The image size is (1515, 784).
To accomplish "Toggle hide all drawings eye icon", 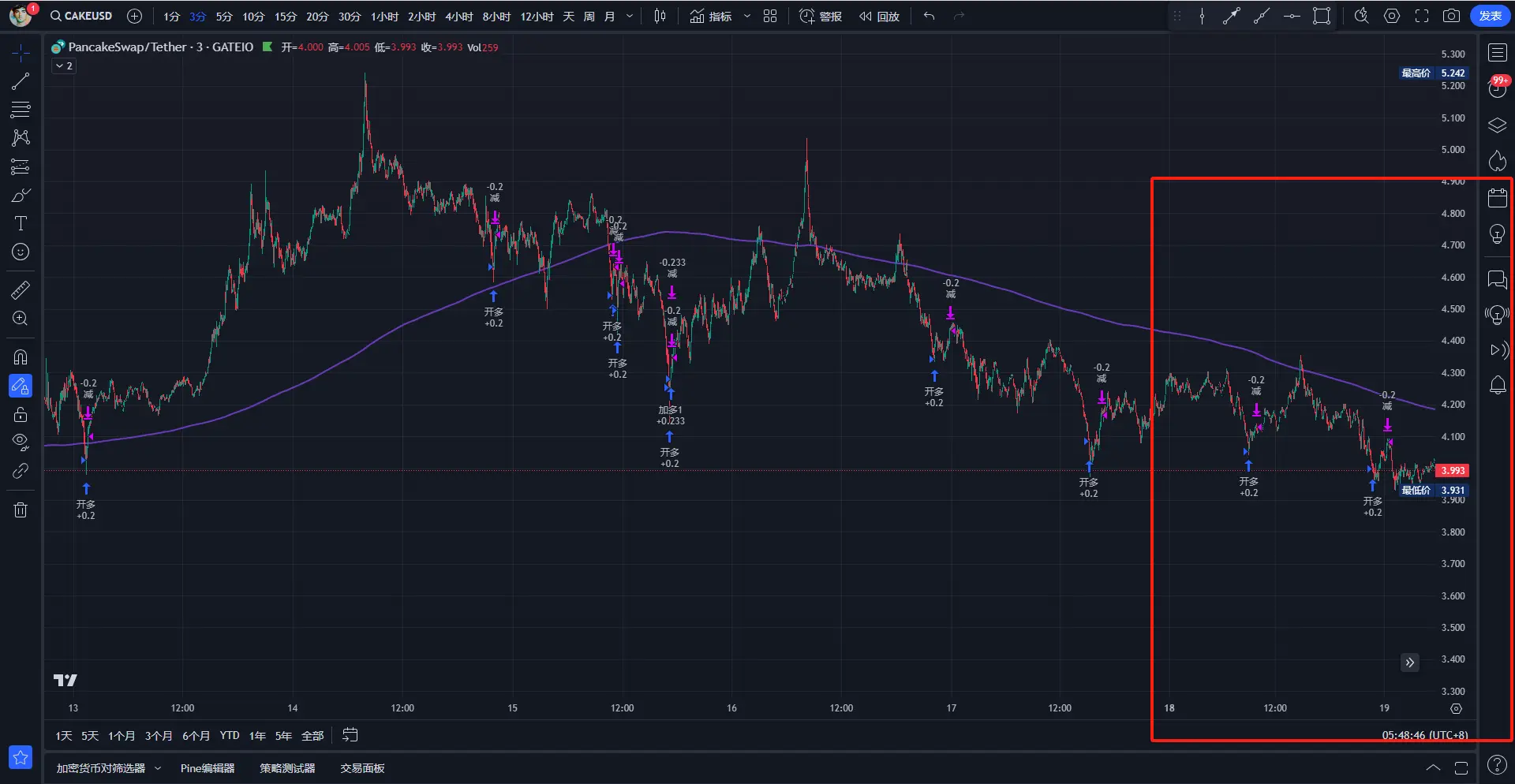I will (21, 442).
